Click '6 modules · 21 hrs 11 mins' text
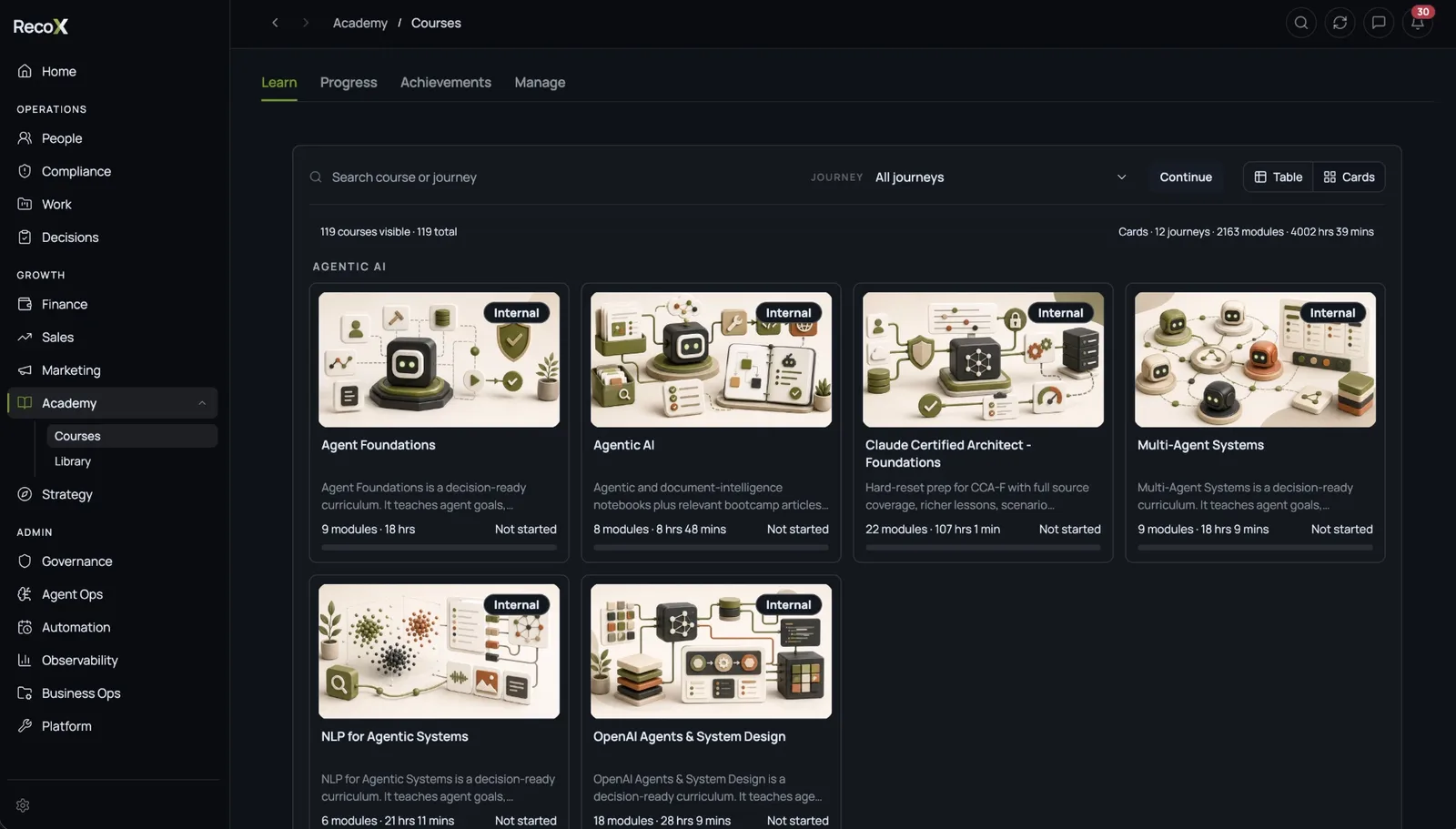 pos(388,821)
